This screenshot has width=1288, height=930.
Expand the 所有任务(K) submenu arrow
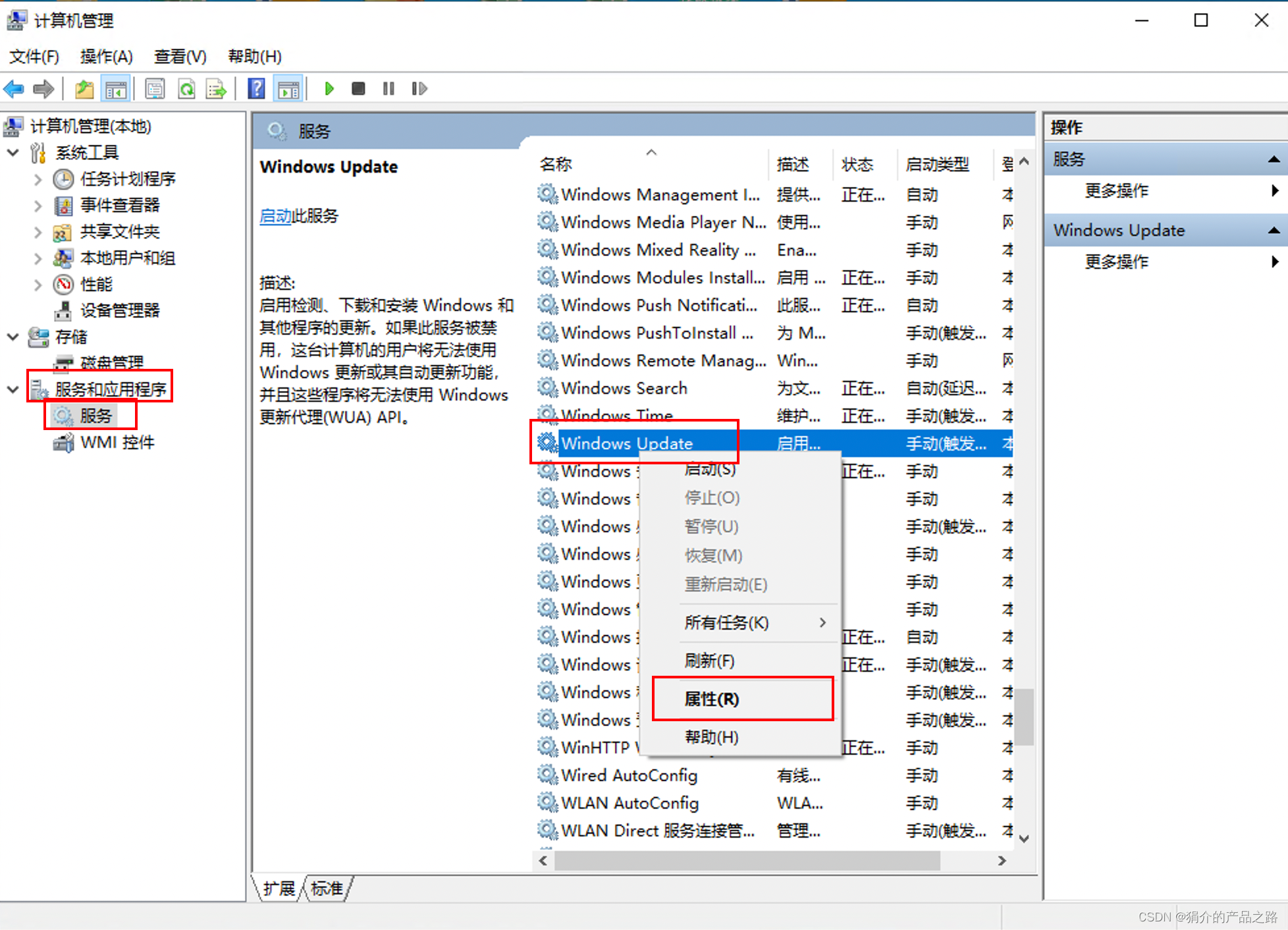pyautogui.click(x=822, y=622)
